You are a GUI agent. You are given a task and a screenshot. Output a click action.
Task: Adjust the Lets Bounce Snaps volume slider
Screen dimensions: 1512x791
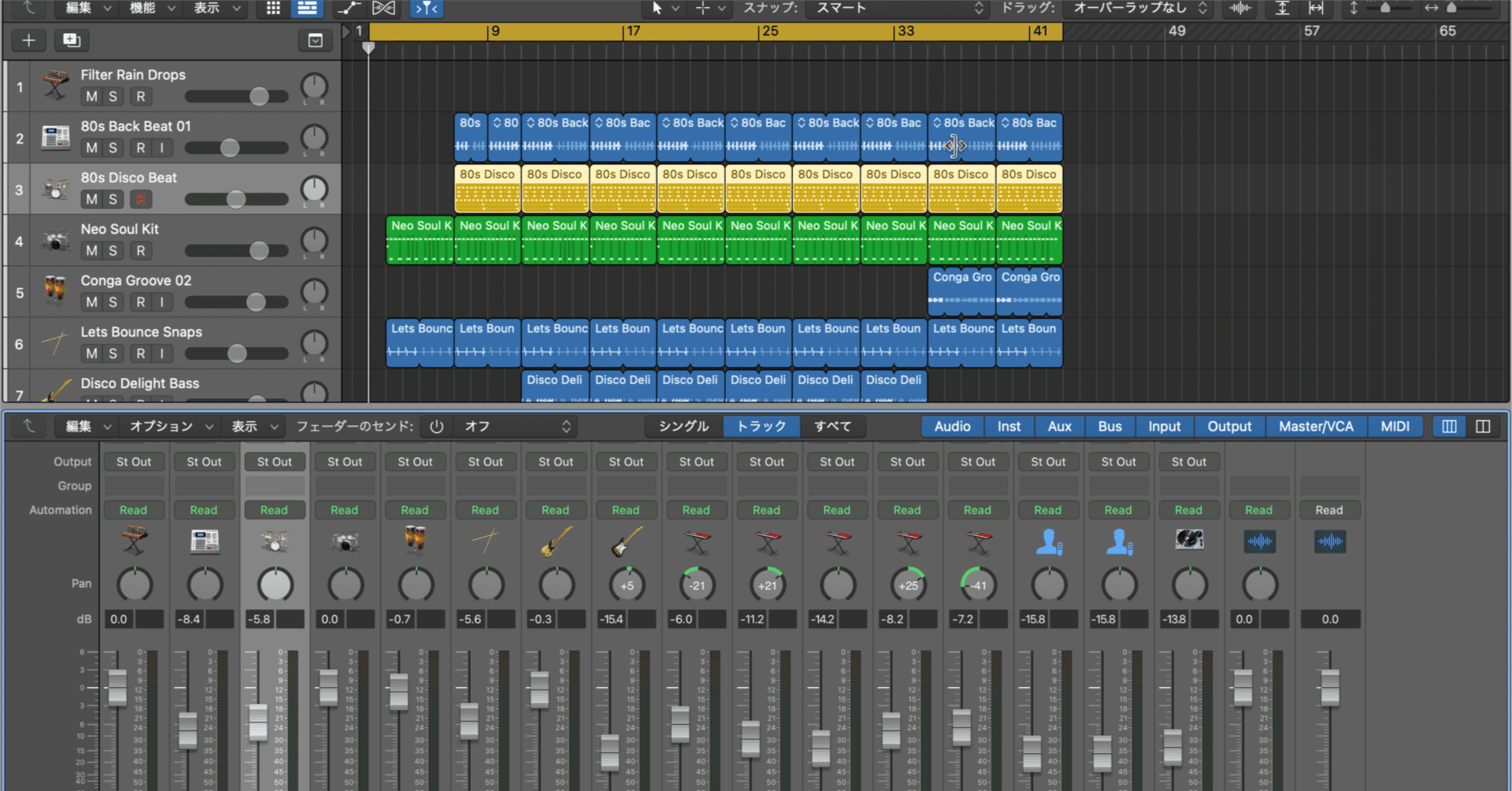pos(236,353)
